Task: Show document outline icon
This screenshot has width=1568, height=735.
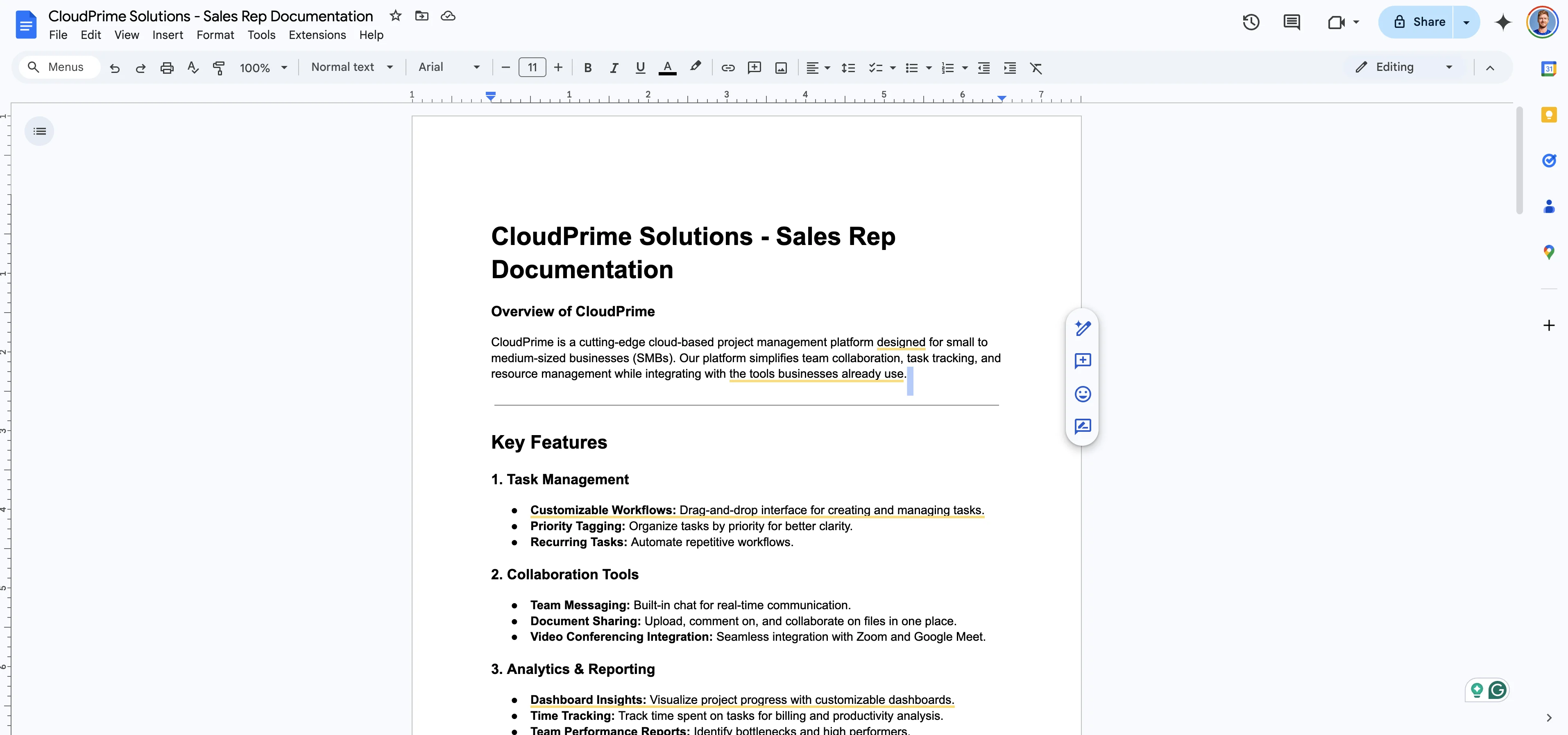Action: click(x=40, y=132)
